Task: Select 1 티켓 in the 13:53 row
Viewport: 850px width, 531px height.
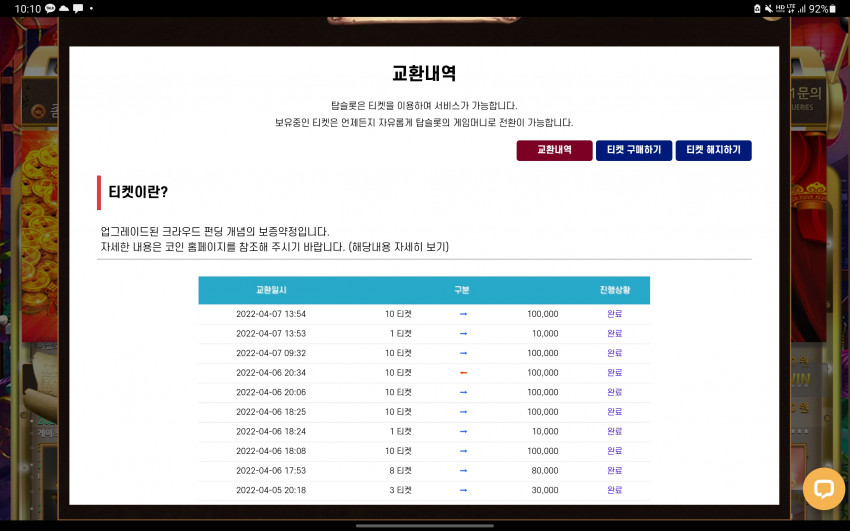Action: point(401,333)
